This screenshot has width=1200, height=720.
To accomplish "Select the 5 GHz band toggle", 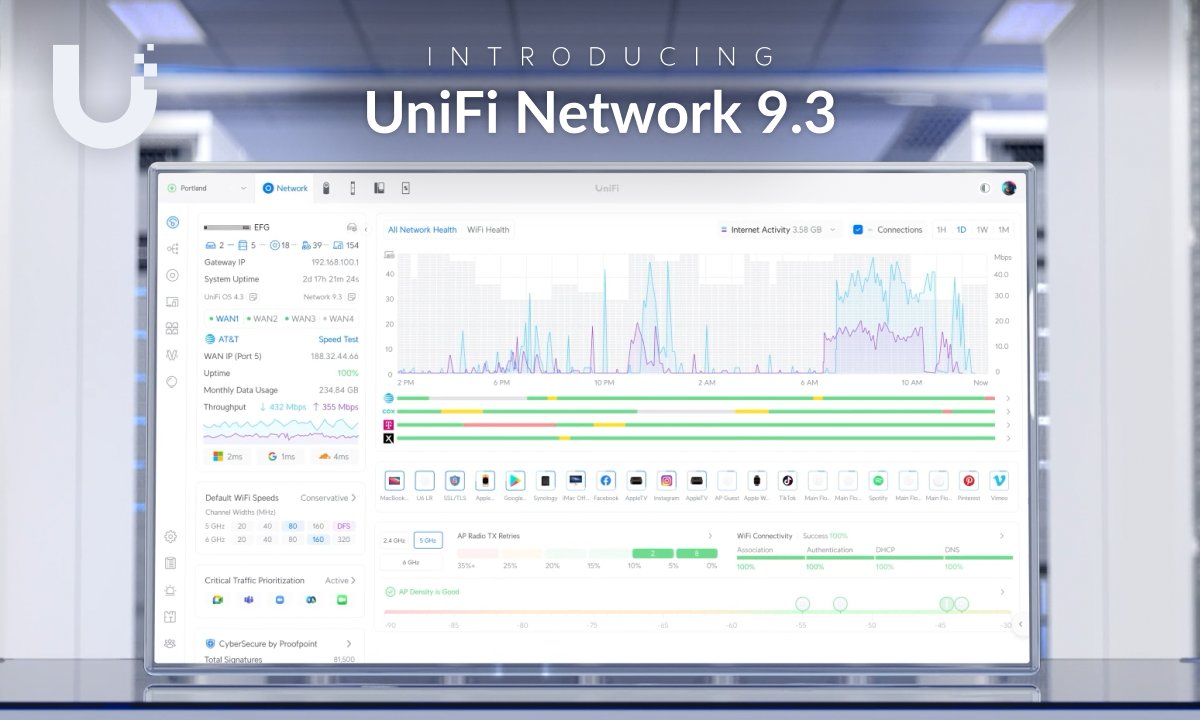I will (x=428, y=540).
